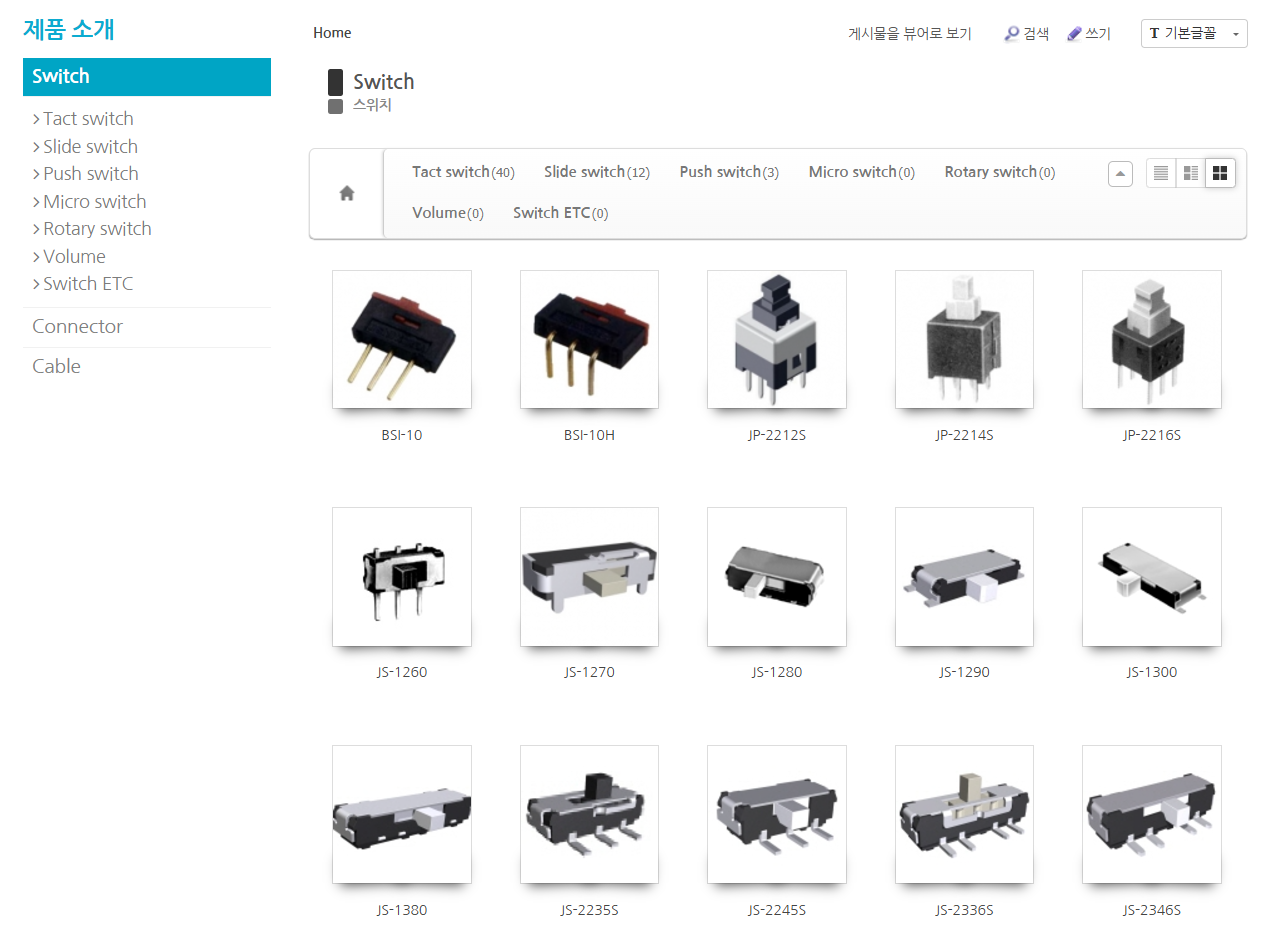Open Switch ETC(0) category tab
The image size is (1273, 946).
point(561,213)
